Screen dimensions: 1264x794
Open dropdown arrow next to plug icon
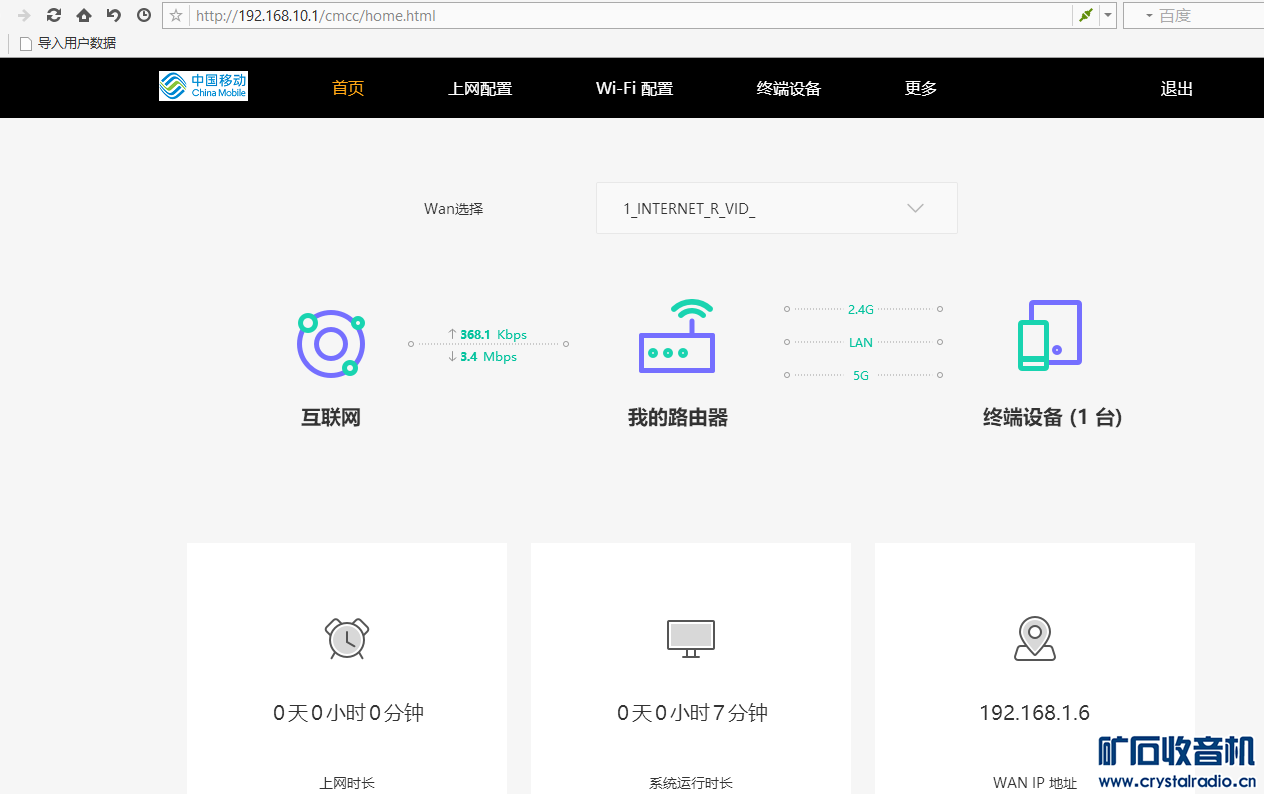(x=1107, y=15)
